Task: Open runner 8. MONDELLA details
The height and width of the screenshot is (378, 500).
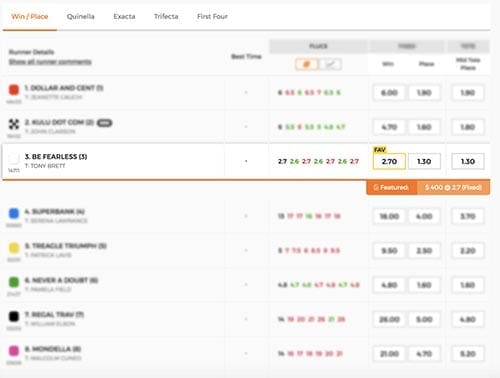Action: [x=53, y=349]
